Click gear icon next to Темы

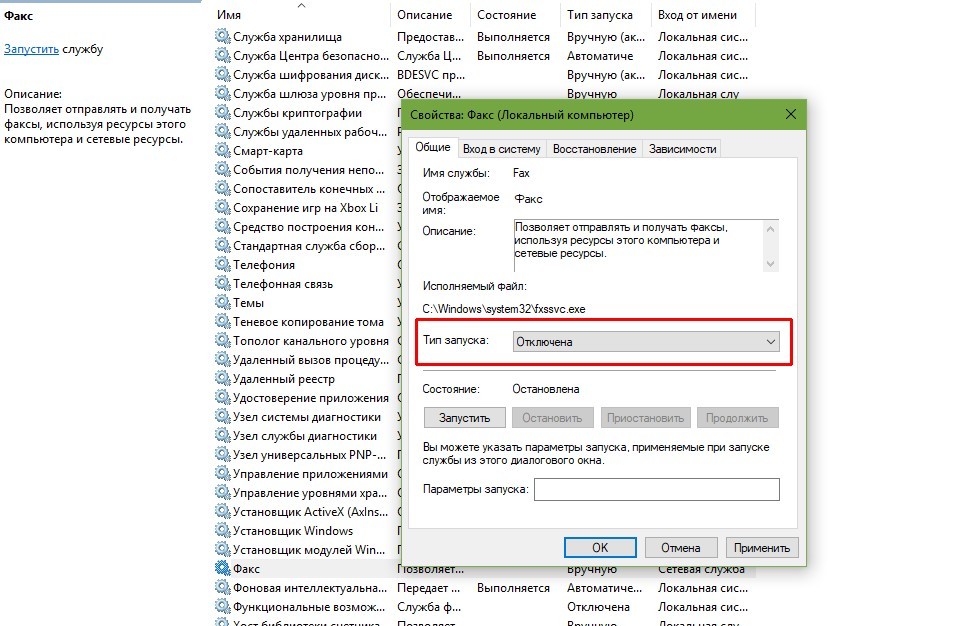[x=222, y=302]
